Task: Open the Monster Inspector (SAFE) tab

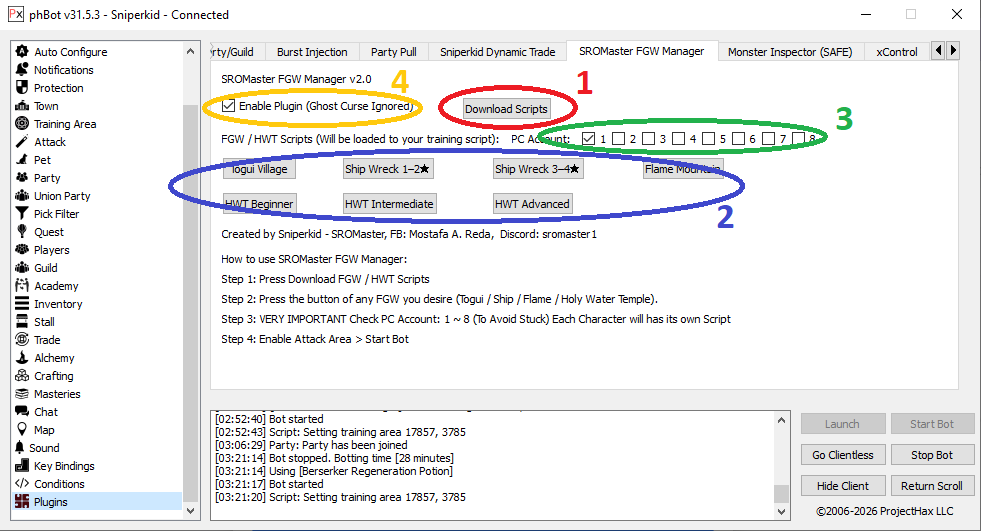Action: (x=791, y=52)
